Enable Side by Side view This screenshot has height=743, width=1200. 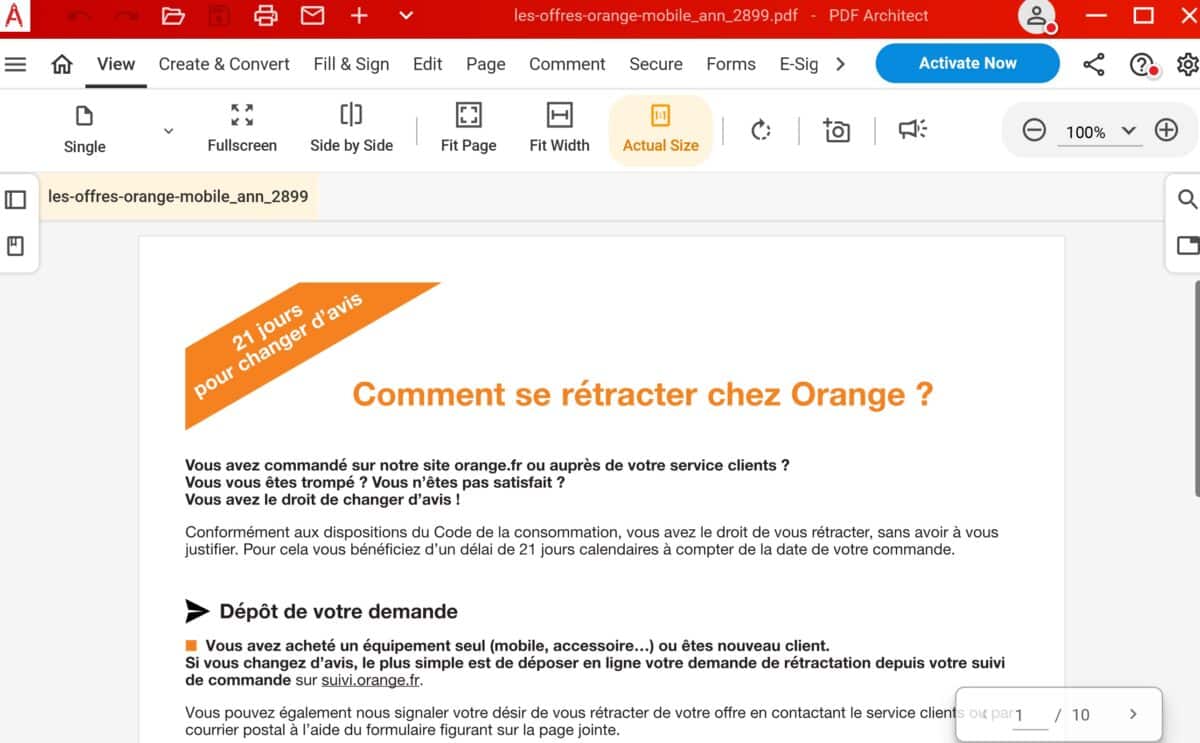(351, 130)
